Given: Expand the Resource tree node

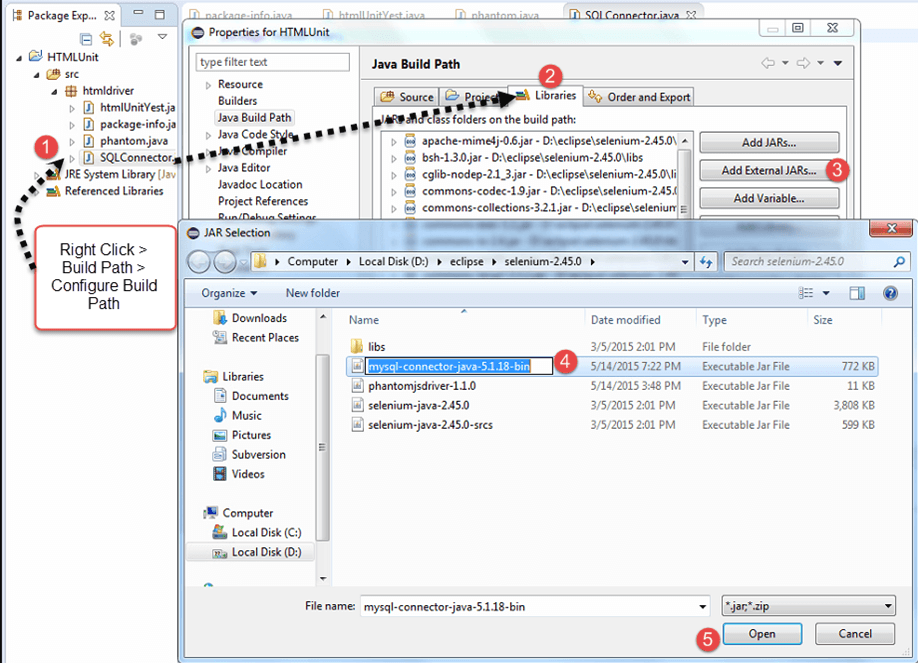Looking at the screenshot, I should pyautogui.click(x=208, y=85).
